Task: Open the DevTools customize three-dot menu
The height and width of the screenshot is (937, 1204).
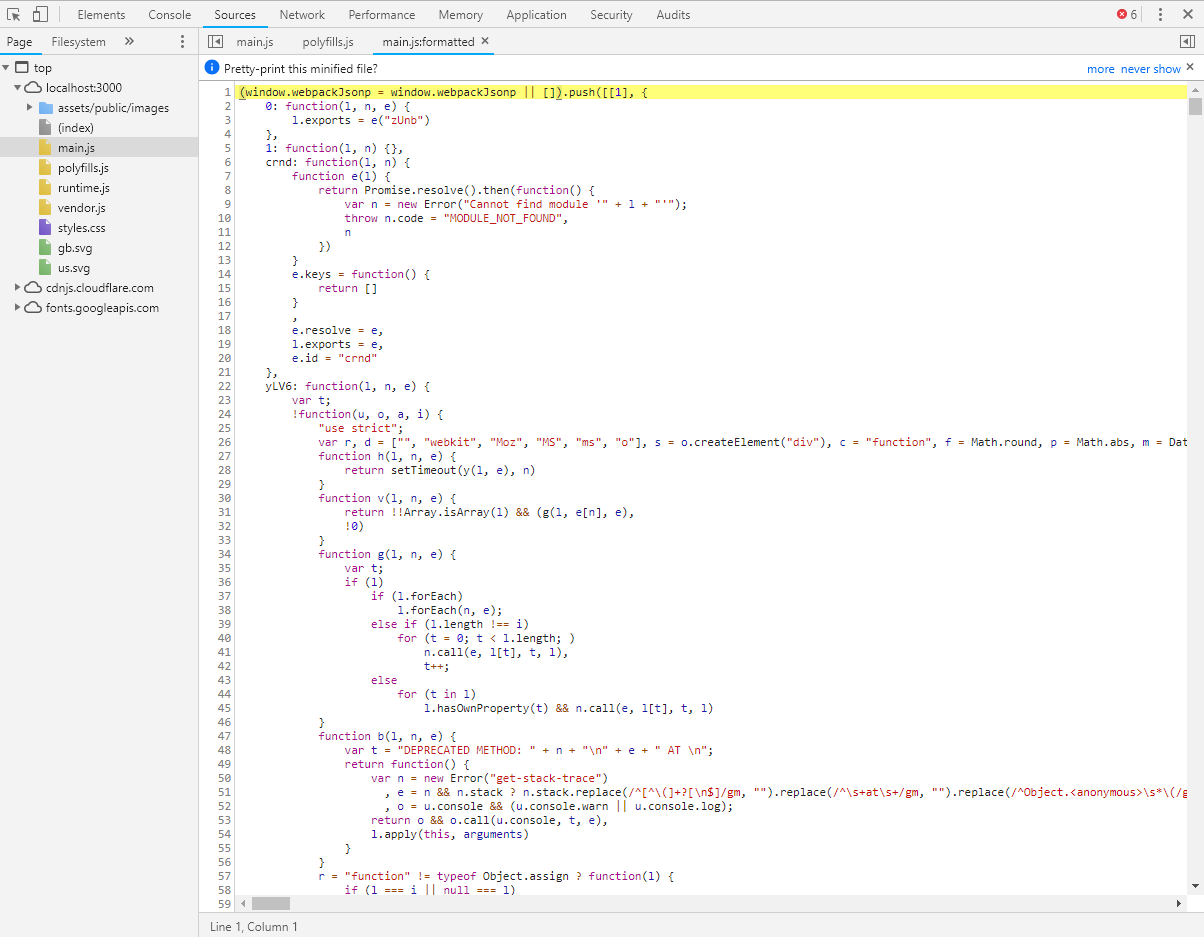Action: (1160, 15)
